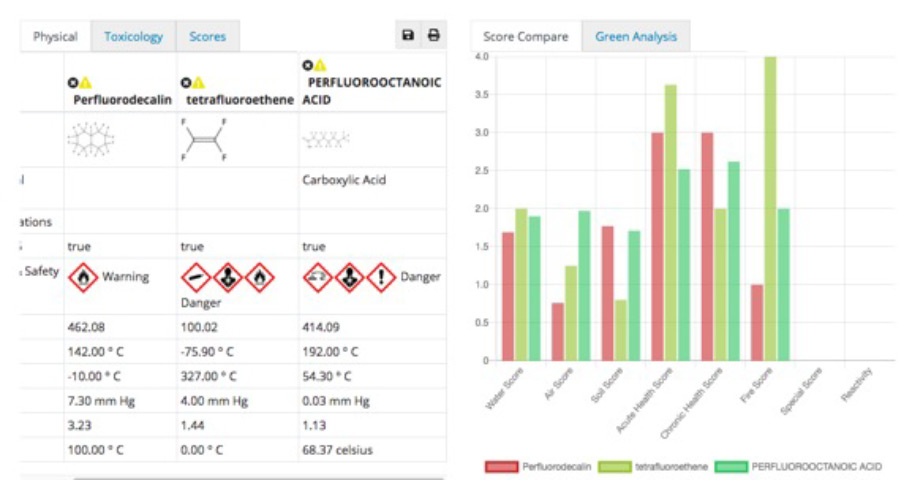The width and height of the screenshot is (909, 503).
Task: Open the Green Analysis tab
Action: click(636, 37)
